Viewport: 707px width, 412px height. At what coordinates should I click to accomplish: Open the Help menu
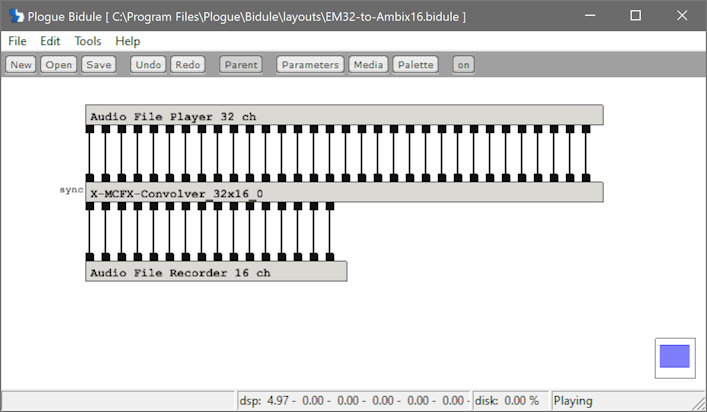point(128,41)
